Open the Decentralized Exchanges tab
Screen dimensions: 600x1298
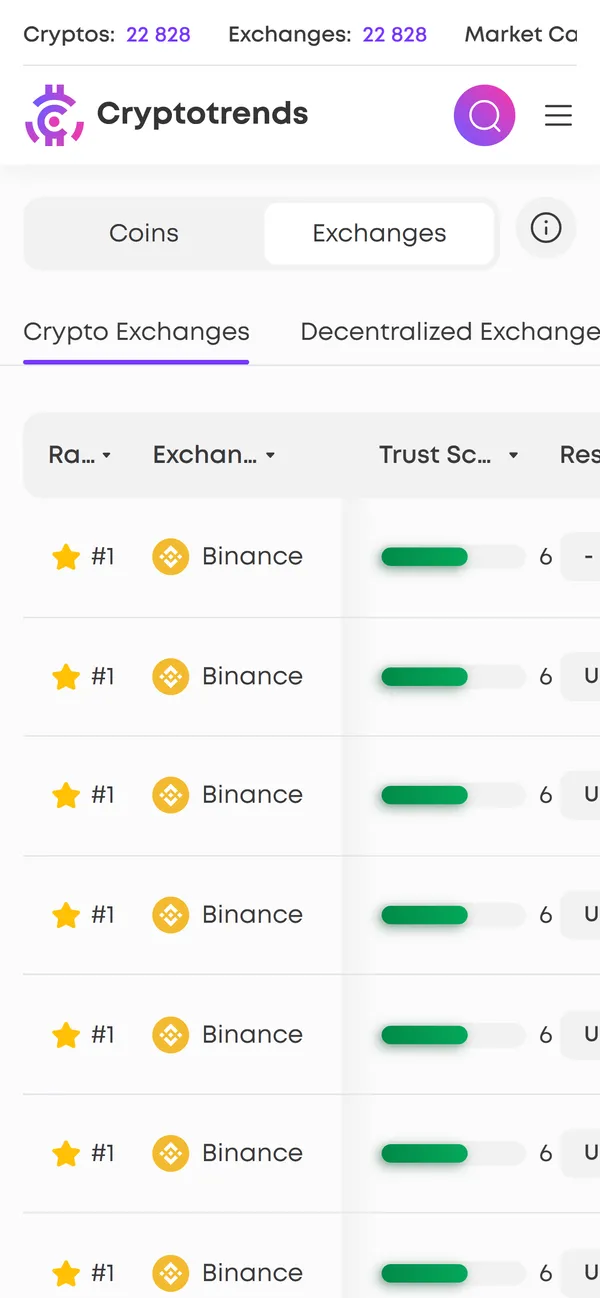pos(450,332)
